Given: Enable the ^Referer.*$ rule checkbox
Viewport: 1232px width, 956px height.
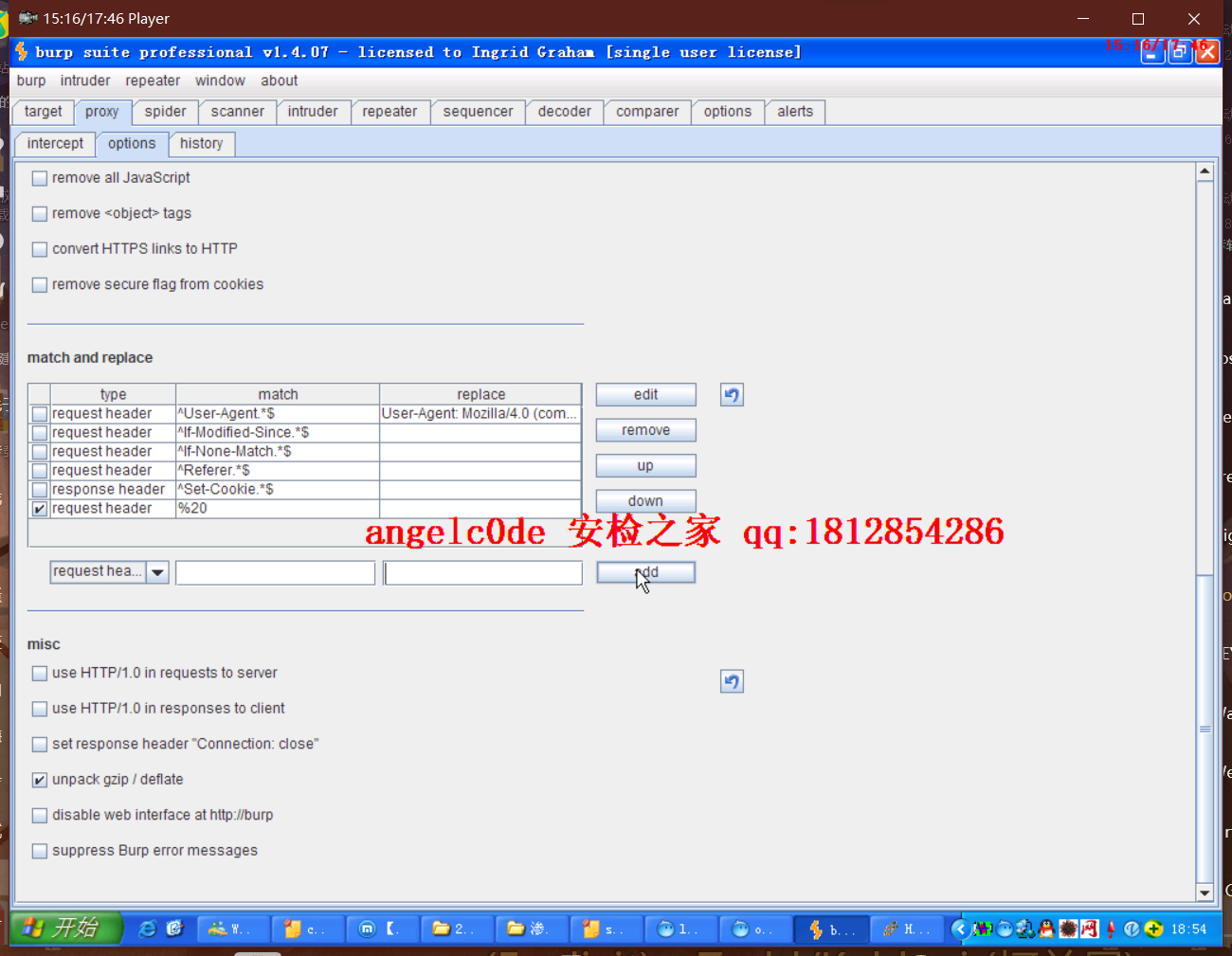Looking at the screenshot, I should click(40, 471).
